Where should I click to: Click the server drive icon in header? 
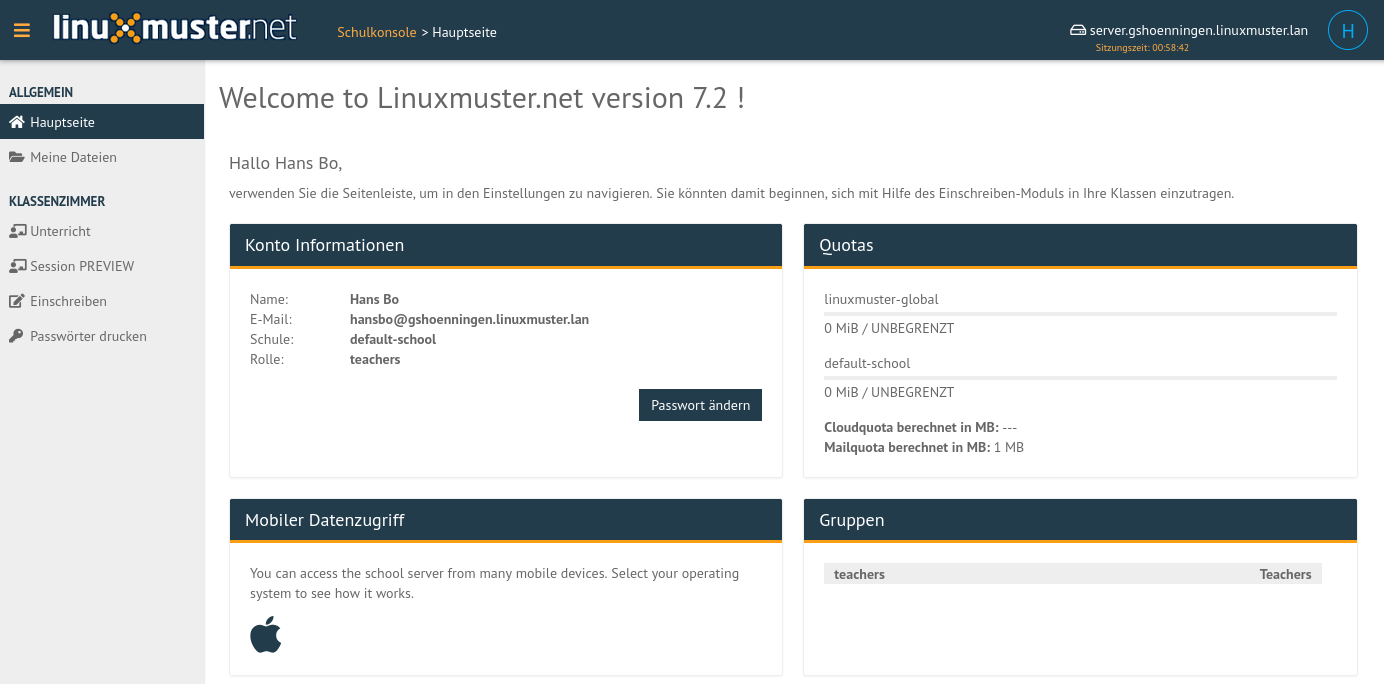[x=1078, y=31]
